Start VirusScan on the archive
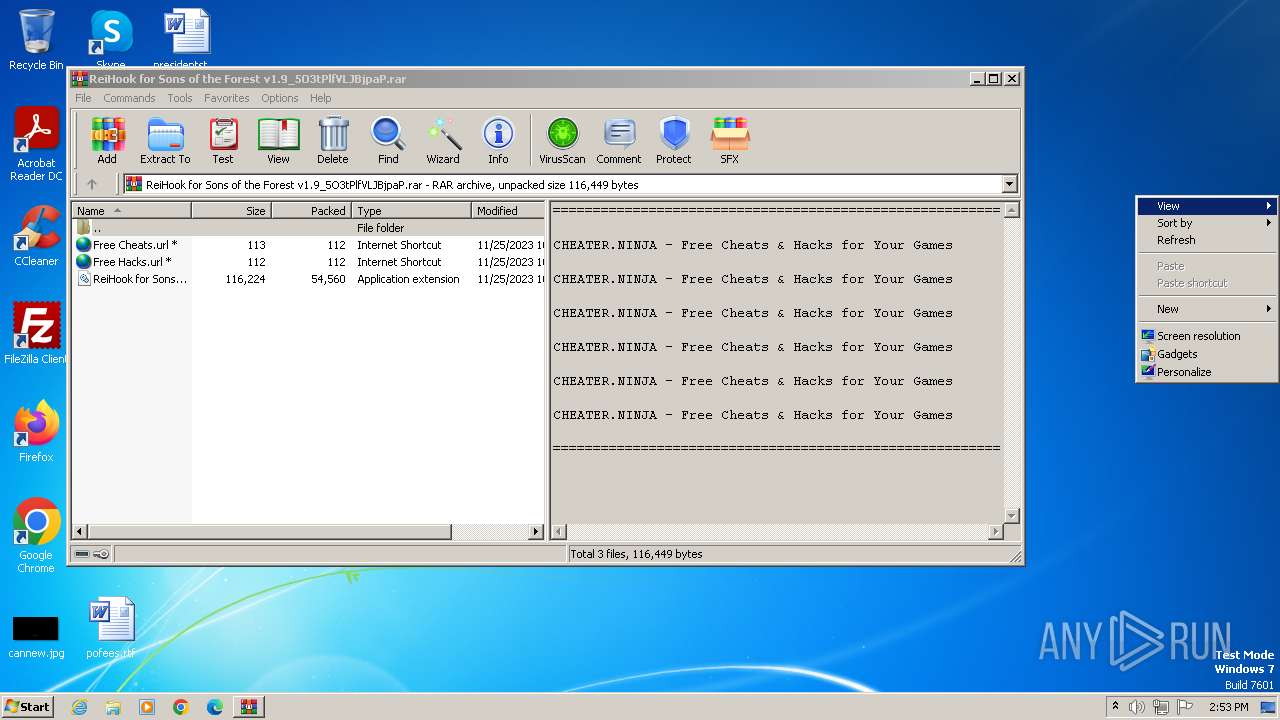 562,140
